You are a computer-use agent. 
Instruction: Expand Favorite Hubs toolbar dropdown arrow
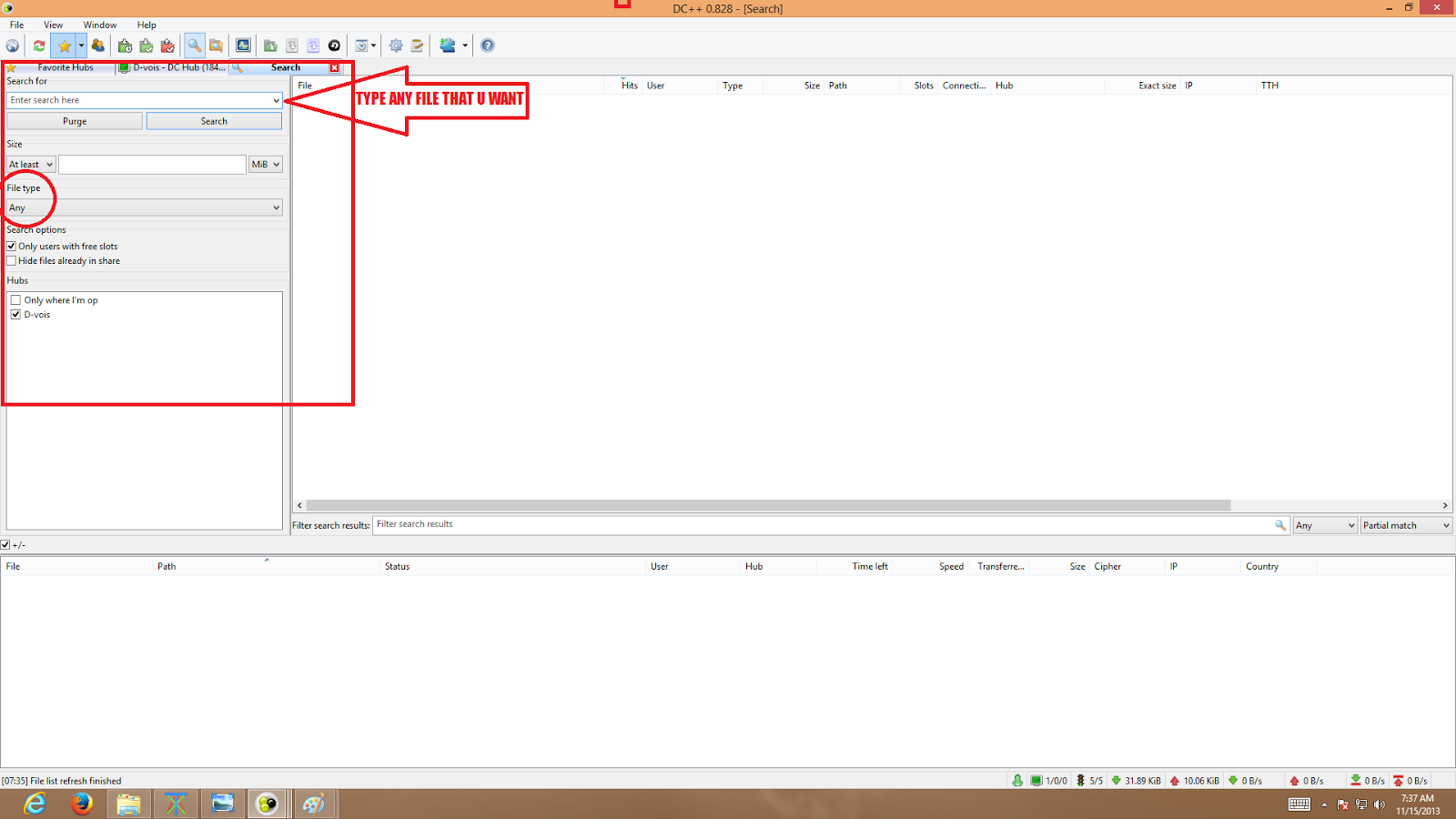point(81,45)
